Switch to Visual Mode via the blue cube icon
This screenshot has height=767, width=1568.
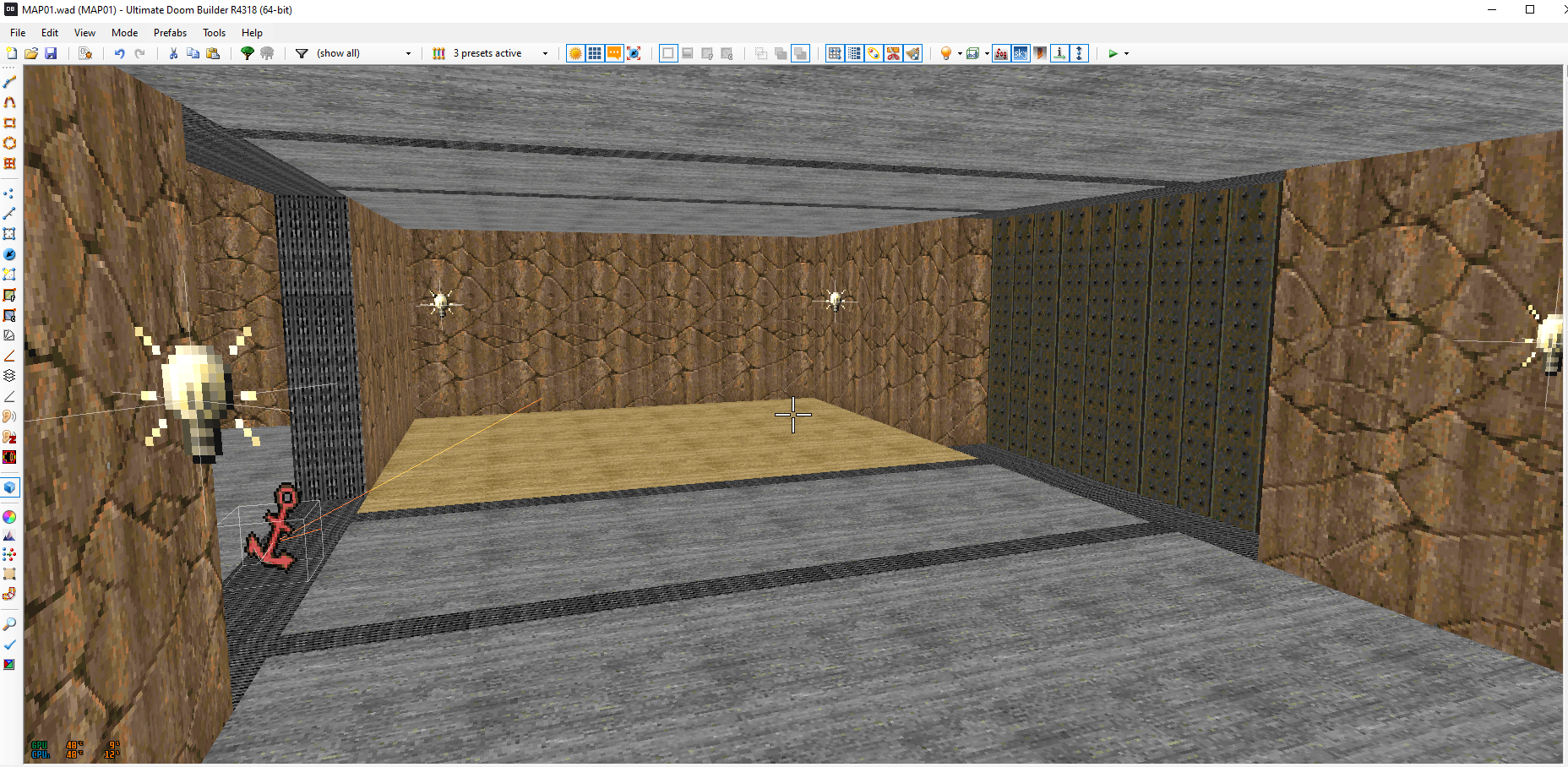pyautogui.click(x=10, y=487)
